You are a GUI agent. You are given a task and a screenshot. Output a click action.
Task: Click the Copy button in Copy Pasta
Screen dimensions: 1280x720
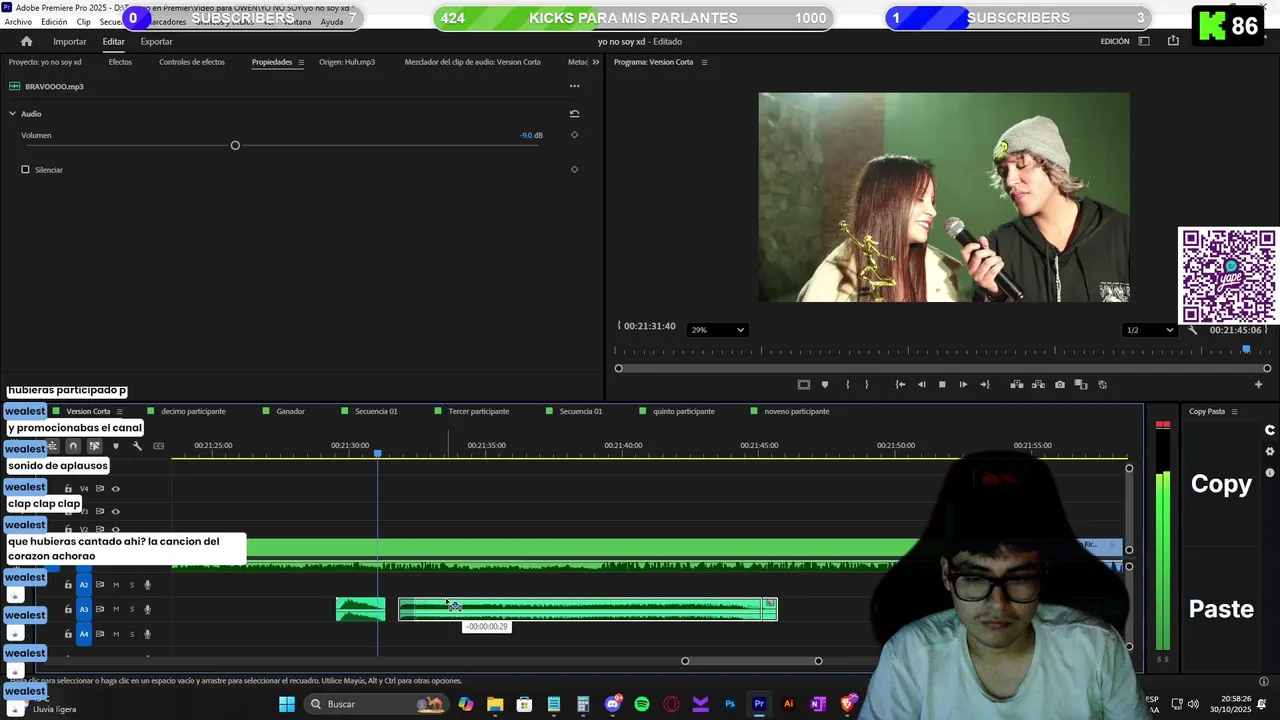[1221, 484]
